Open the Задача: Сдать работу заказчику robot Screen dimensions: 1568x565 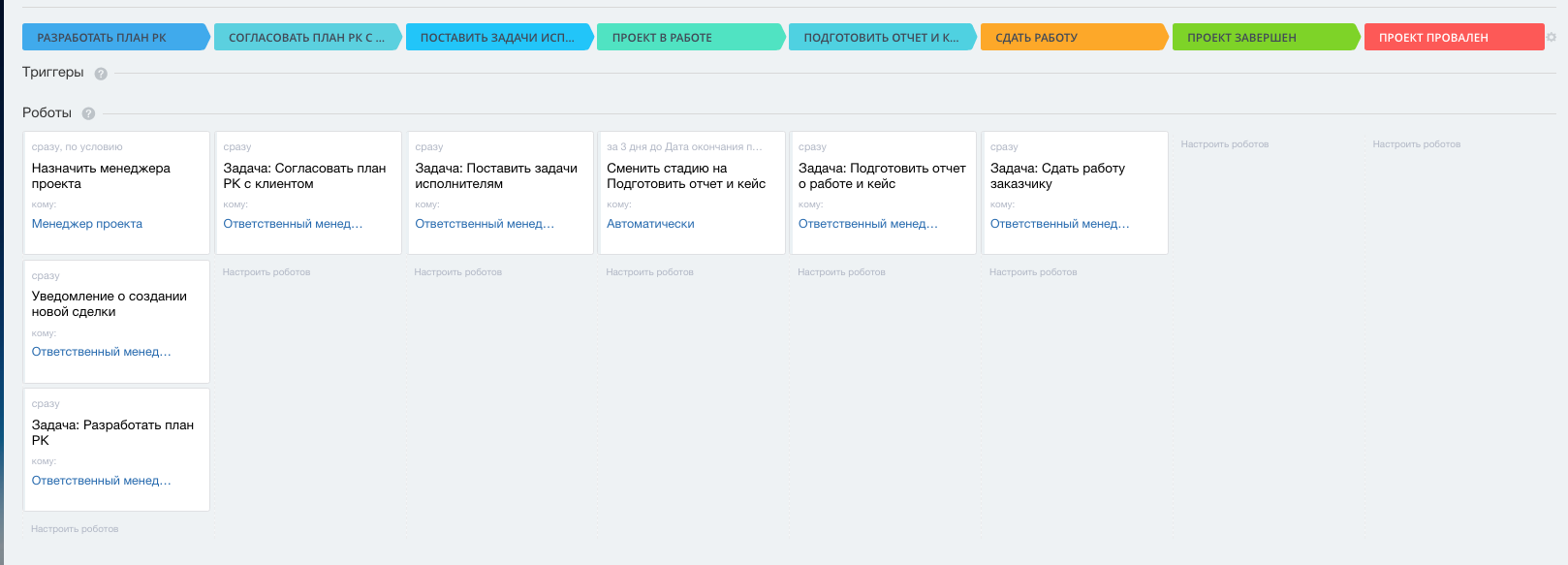[x=1057, y=175]
